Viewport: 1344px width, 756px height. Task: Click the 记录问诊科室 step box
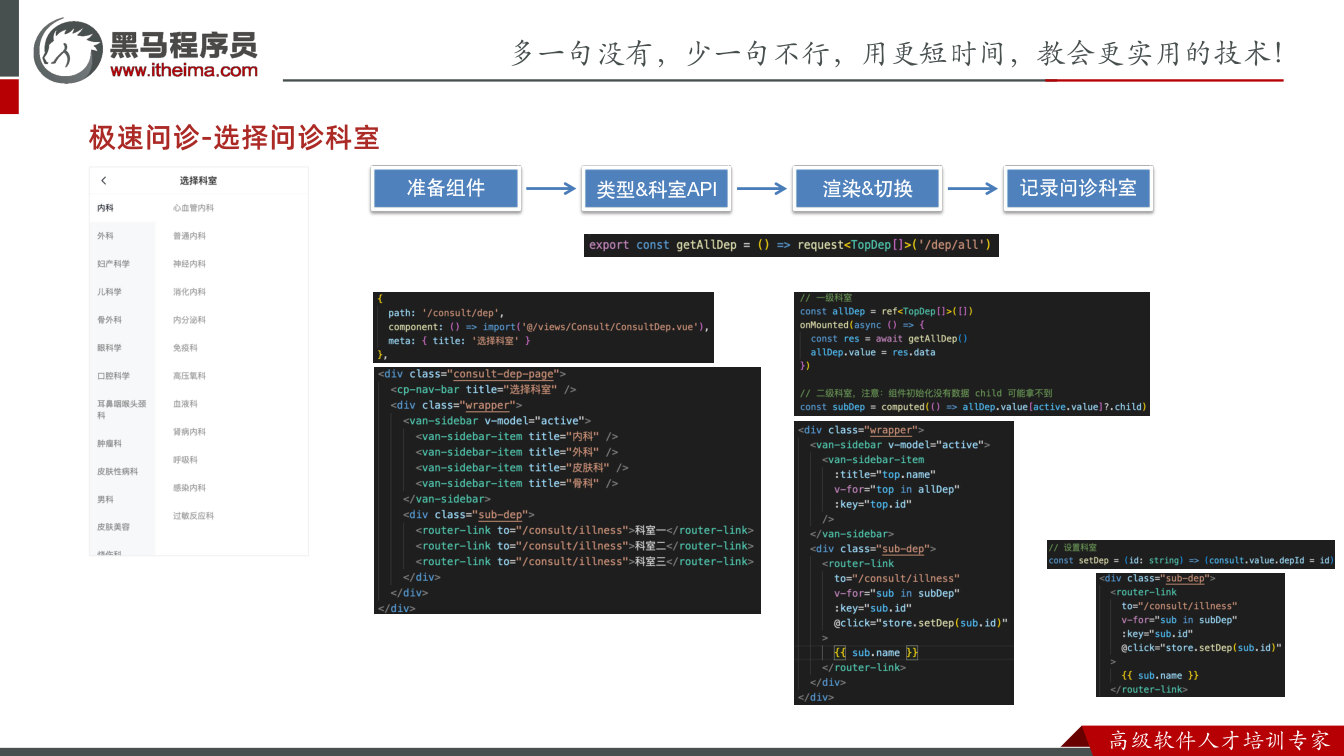(1078, 188)
